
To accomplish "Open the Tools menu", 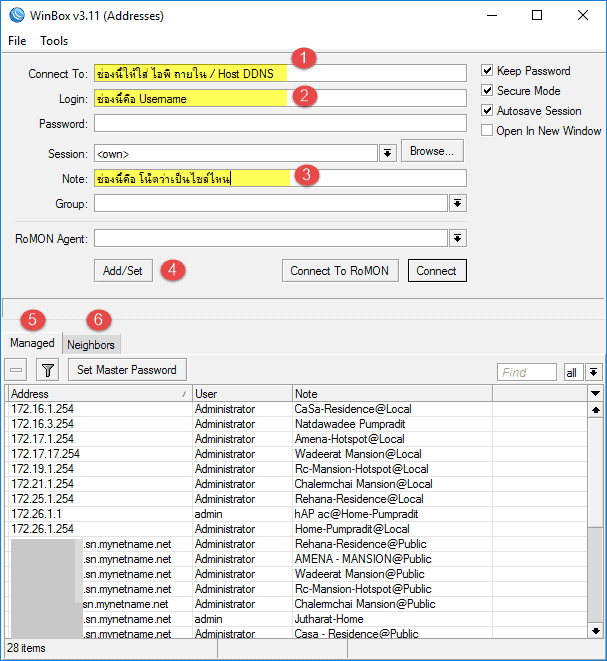I will [x=54, y=41].
